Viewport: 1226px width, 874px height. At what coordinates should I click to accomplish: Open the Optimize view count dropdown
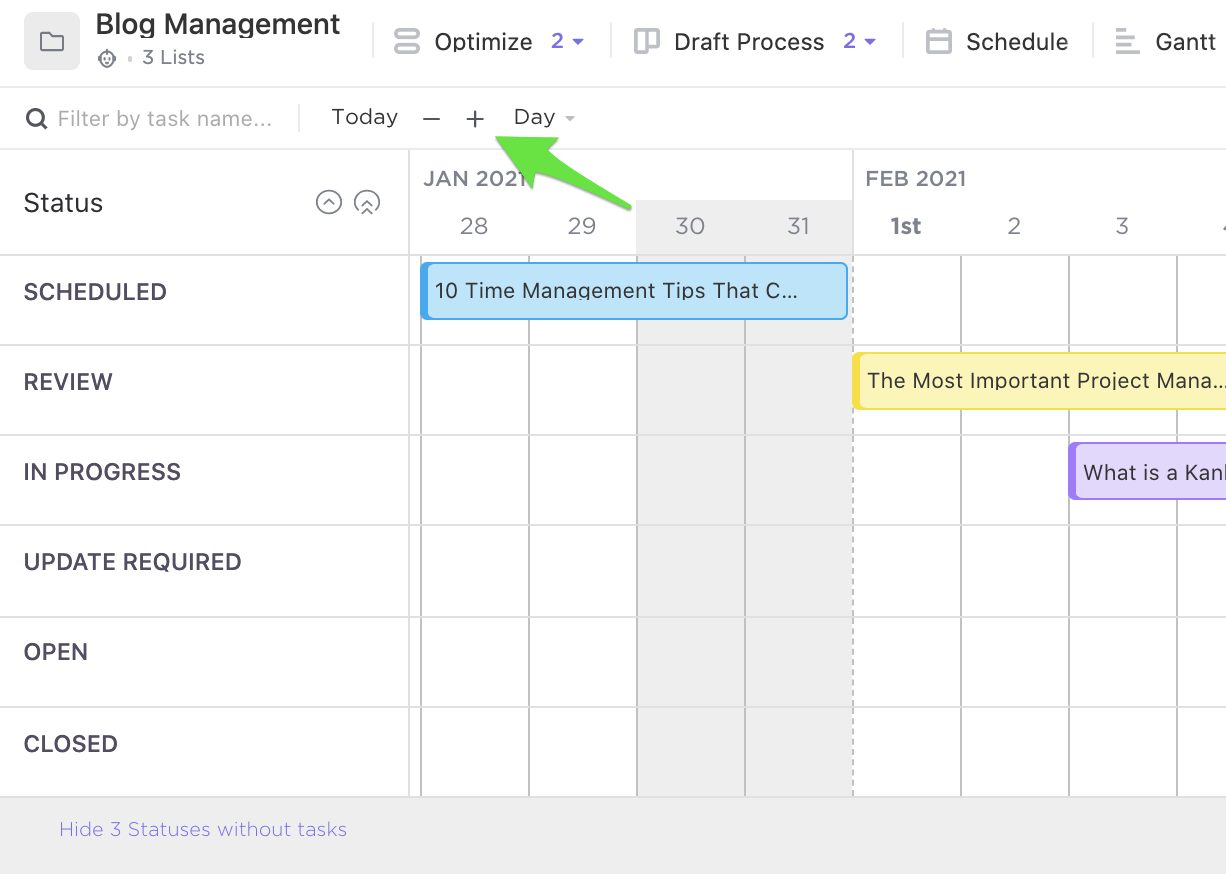coord(567,42)
